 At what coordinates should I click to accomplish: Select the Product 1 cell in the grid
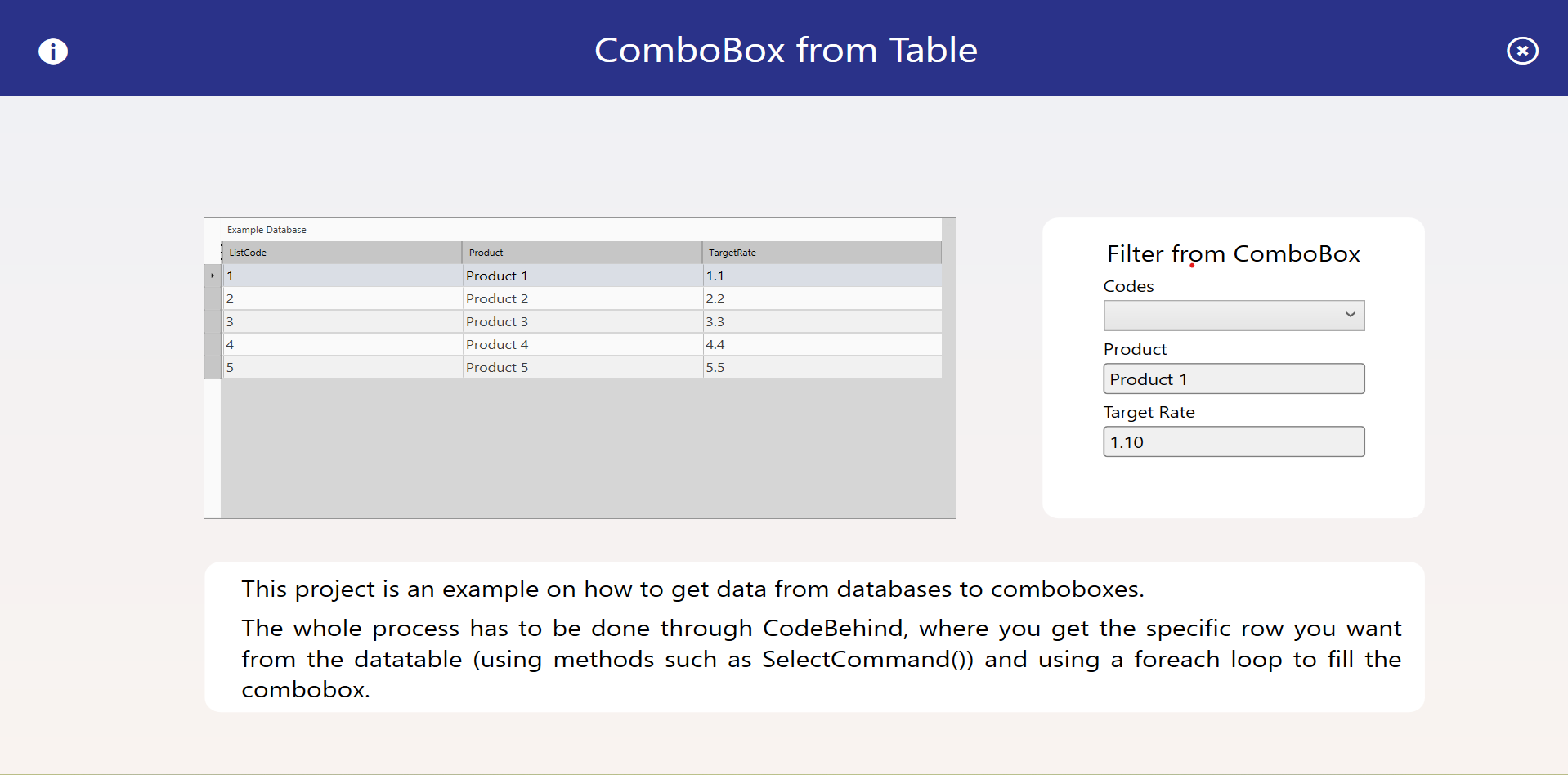580,276
